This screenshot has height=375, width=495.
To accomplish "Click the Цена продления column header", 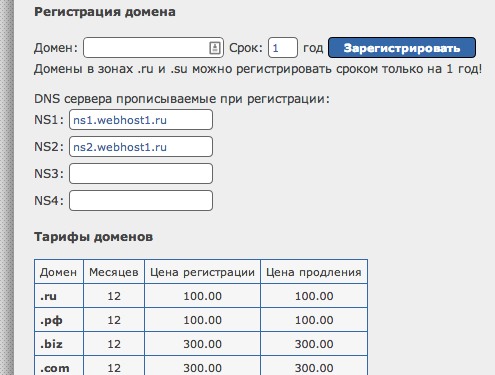I will click(314, 272).
